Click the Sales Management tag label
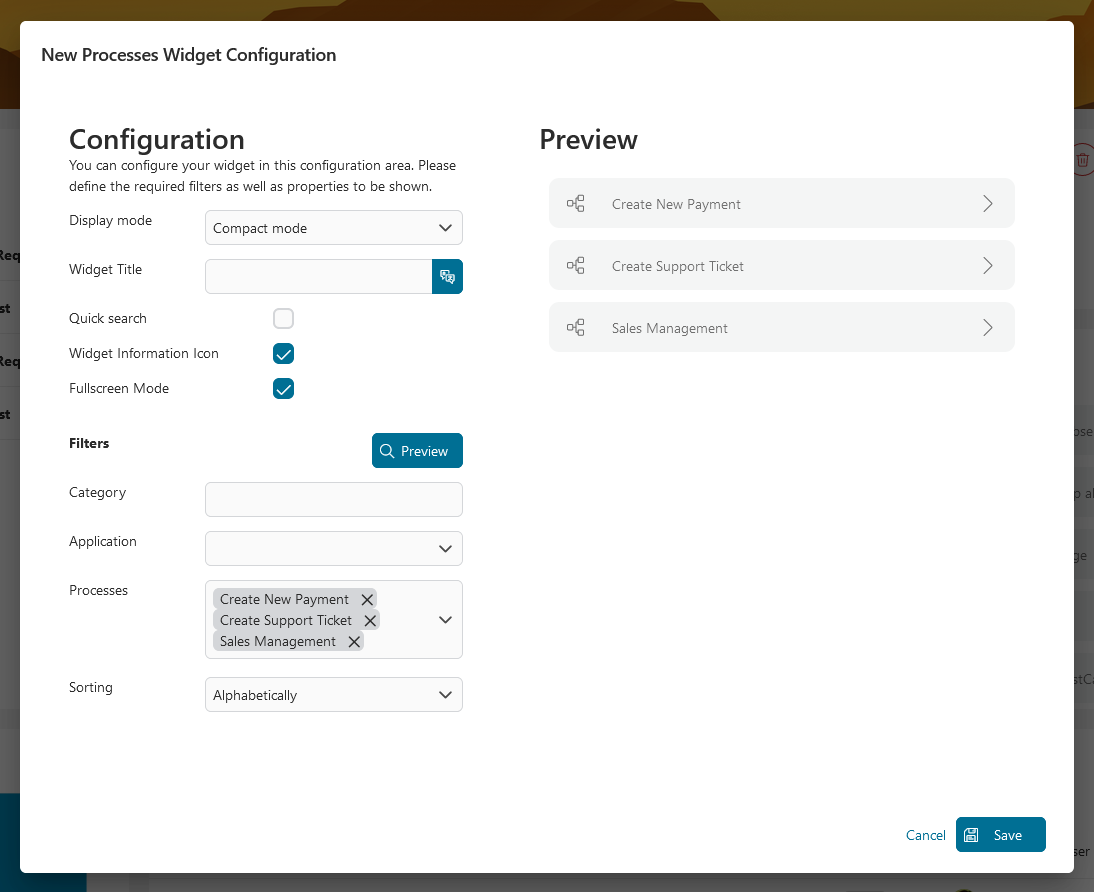 [x=278, y=641]
